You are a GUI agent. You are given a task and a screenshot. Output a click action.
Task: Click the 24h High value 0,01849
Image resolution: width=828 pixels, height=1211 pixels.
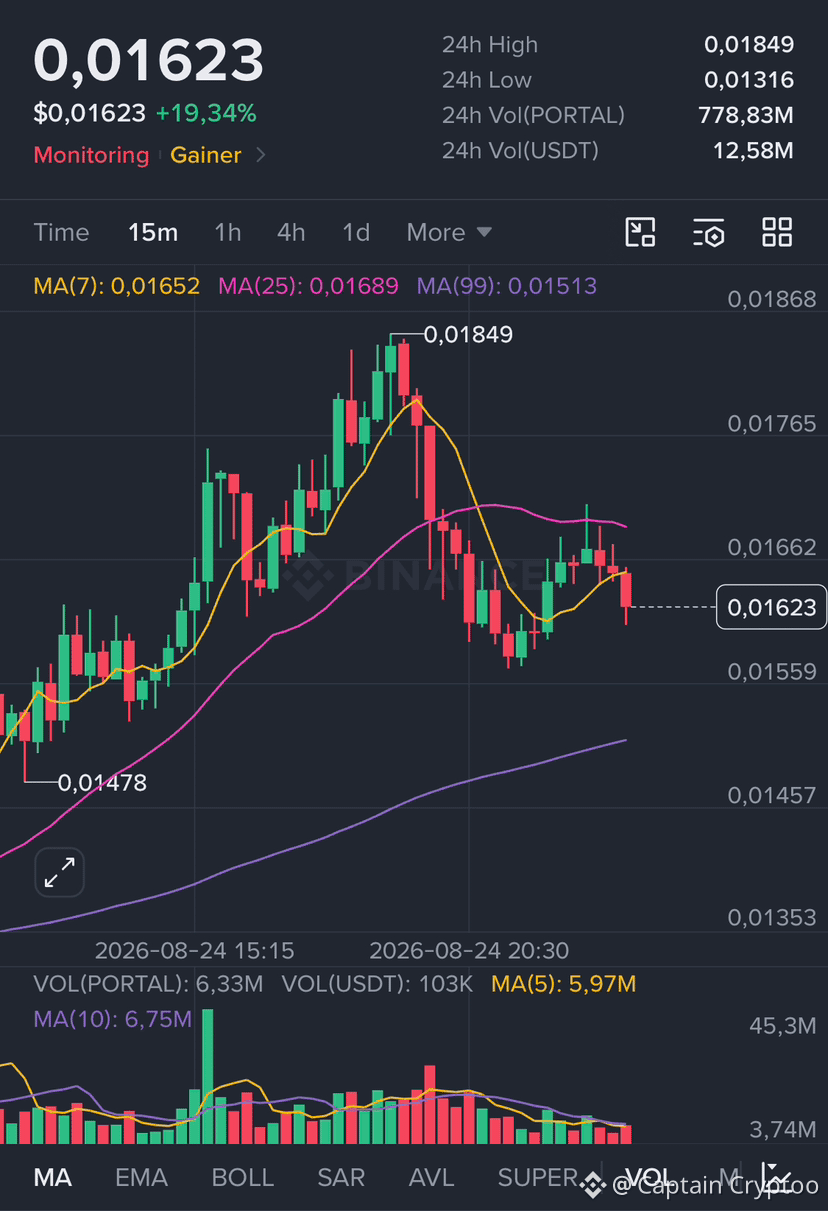[749, 44]
